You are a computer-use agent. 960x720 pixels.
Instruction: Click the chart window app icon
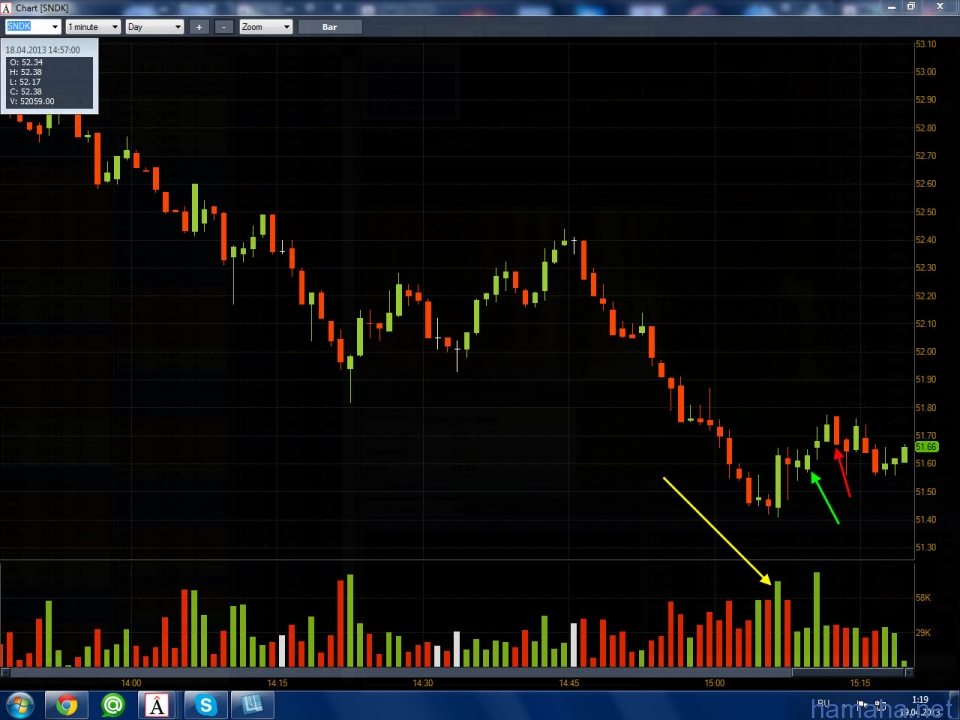pos(6,8)
